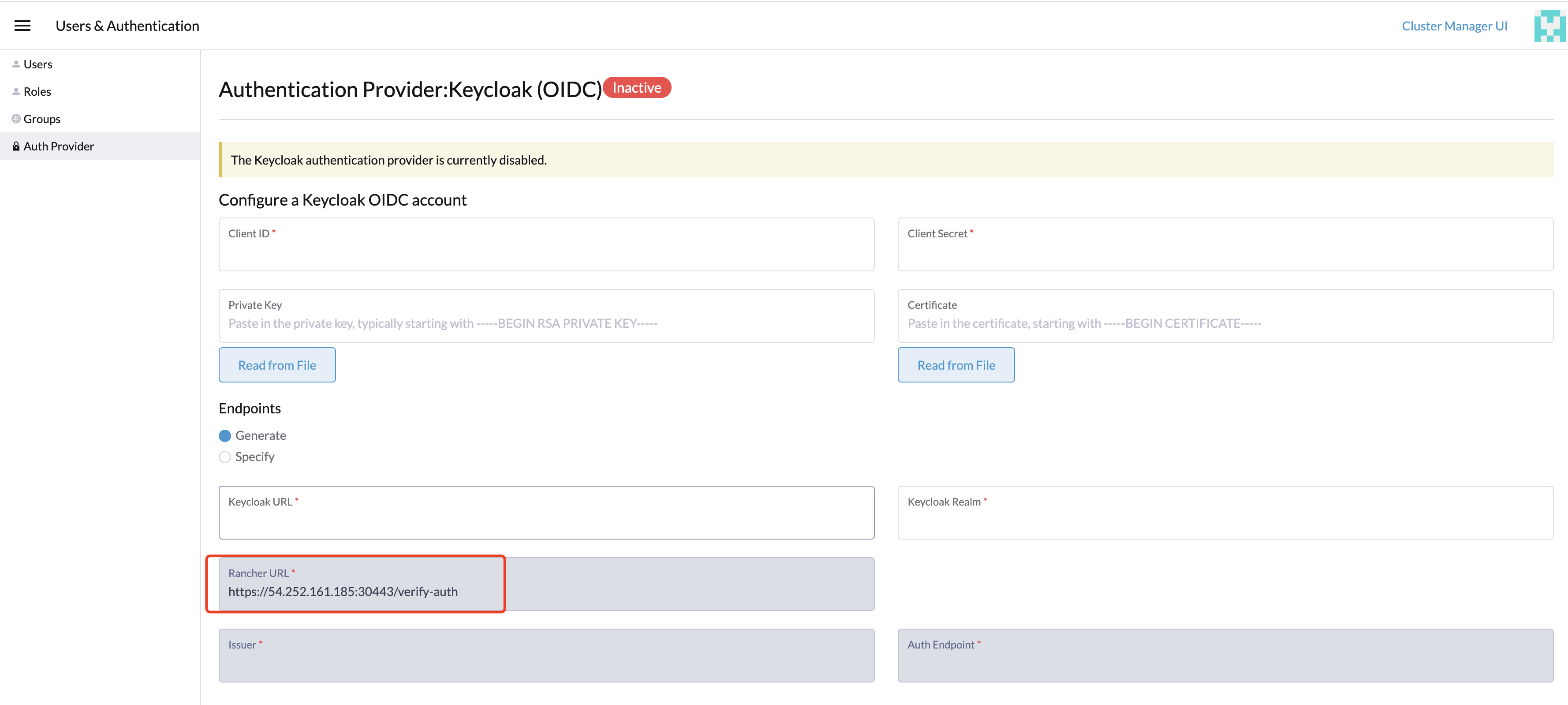
Task: Open the Groups sidebar item
Action: [101, 119]
